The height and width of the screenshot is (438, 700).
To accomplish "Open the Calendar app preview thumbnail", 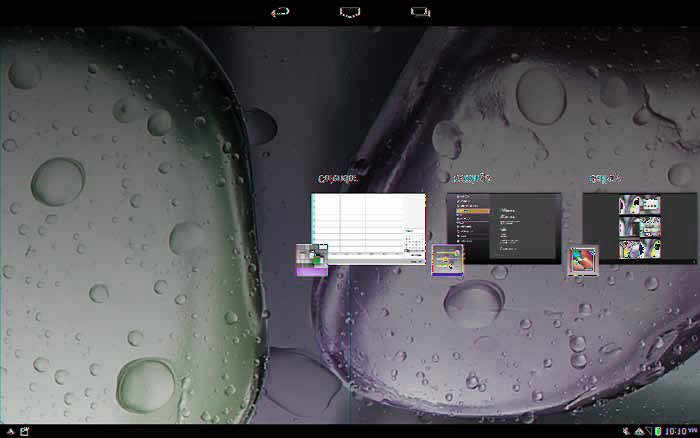I will pyautogui.click(x=368, y=229).
